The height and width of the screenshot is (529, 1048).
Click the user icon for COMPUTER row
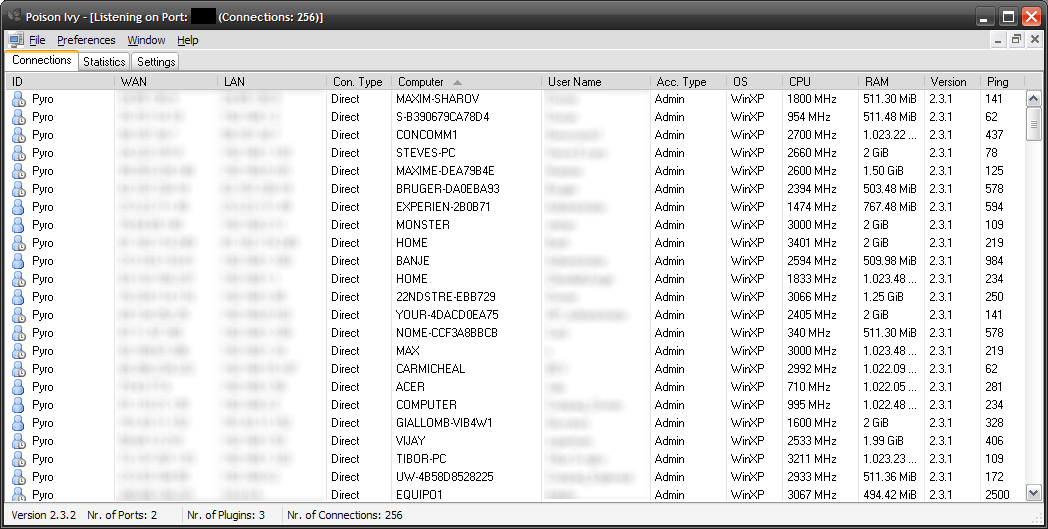[x=19, y=405]
